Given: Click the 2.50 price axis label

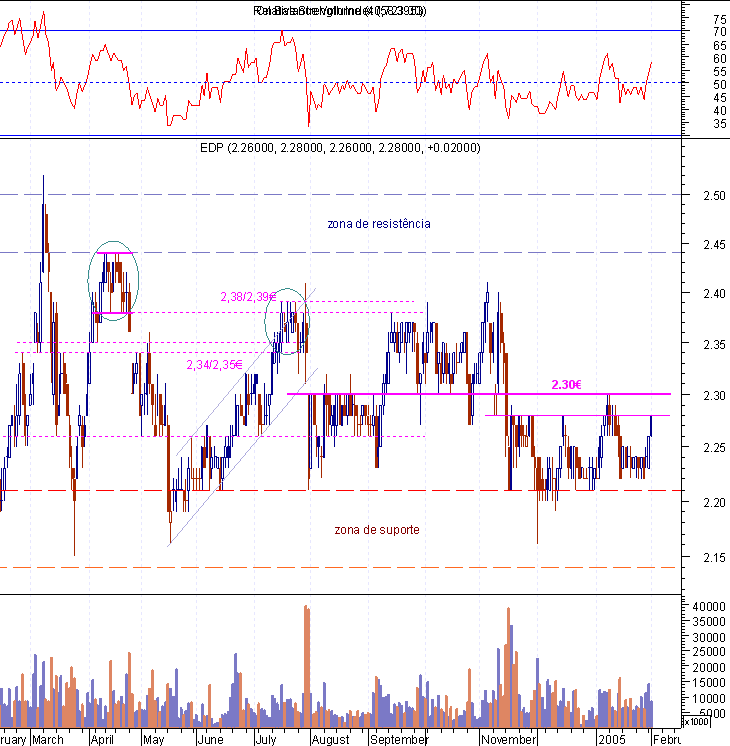Looking at the screenshot, I should point(714,196).
